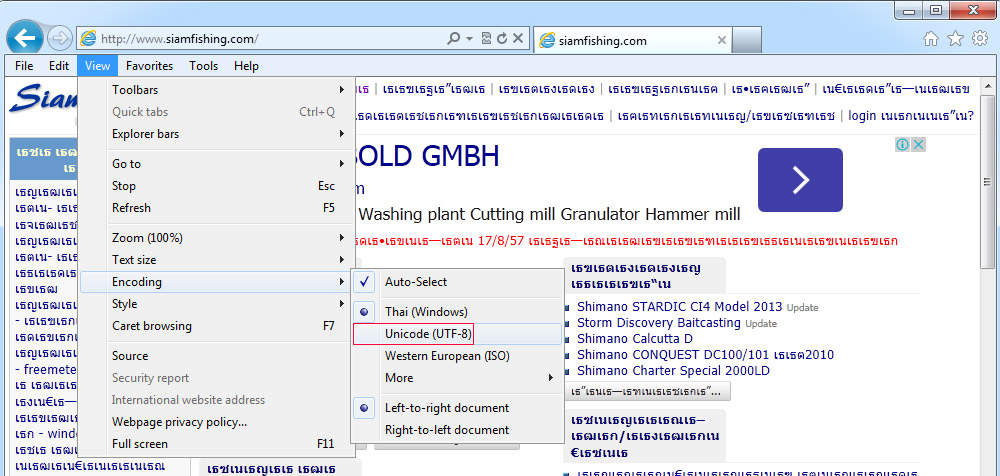The image size is (1000, 476).
Task: Close the siamfishing.com tab
Action: point(721,40)
